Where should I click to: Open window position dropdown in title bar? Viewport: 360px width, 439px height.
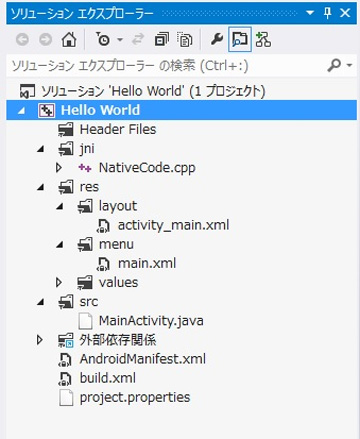pyautogui.click(x=310, y=13)
